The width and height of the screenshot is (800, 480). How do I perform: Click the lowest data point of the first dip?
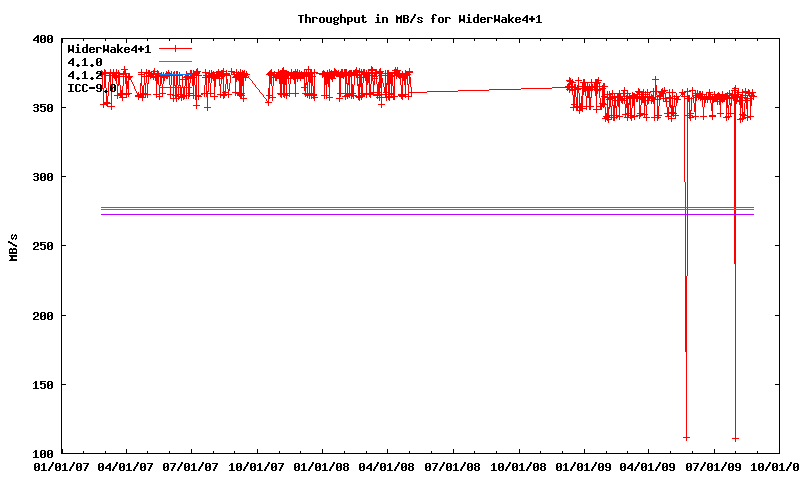[x=686, y=437]
